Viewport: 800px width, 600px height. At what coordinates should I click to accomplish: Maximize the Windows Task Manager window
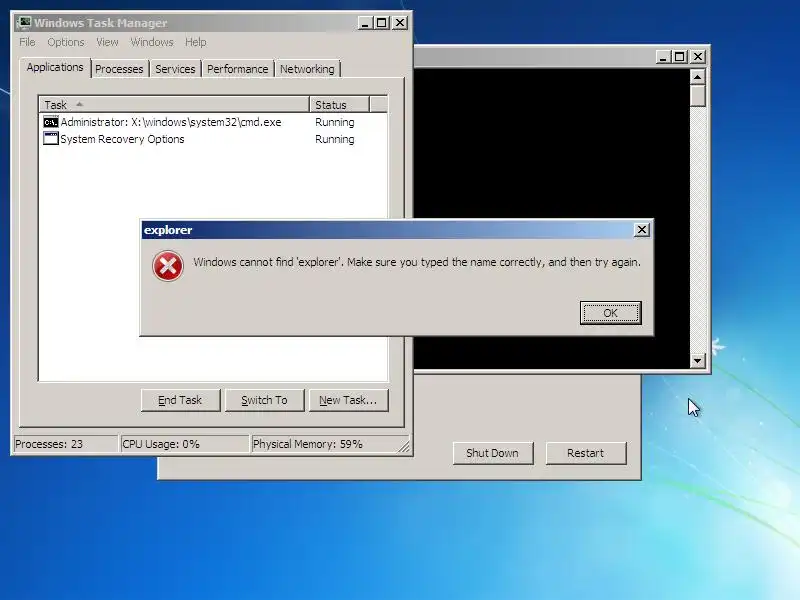pyautogui.click(x=382, y=22)
